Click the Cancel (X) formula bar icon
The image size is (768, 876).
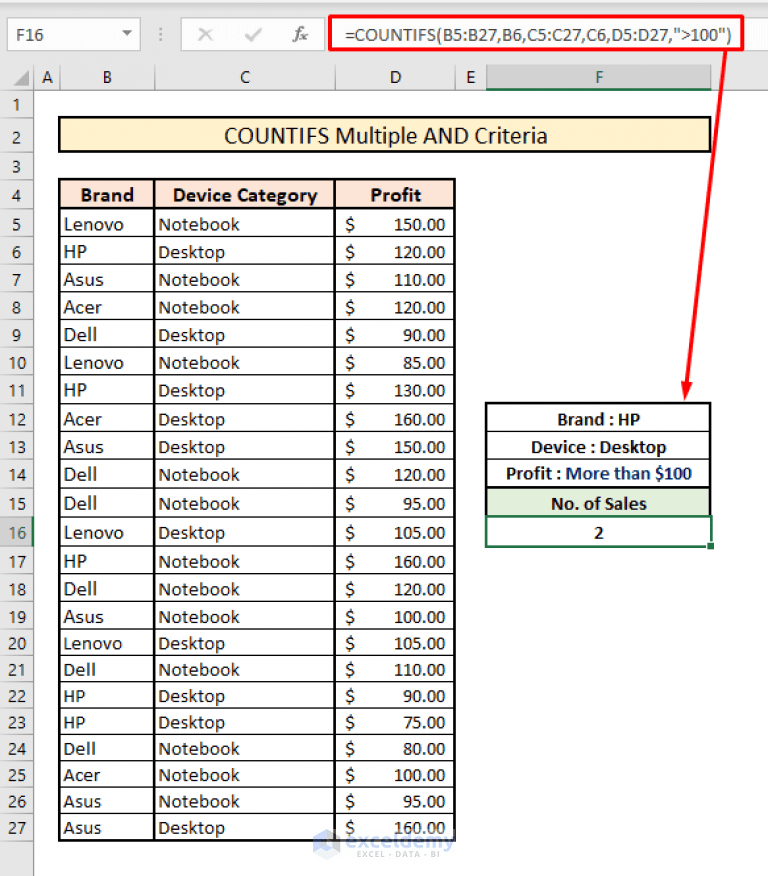205,35
